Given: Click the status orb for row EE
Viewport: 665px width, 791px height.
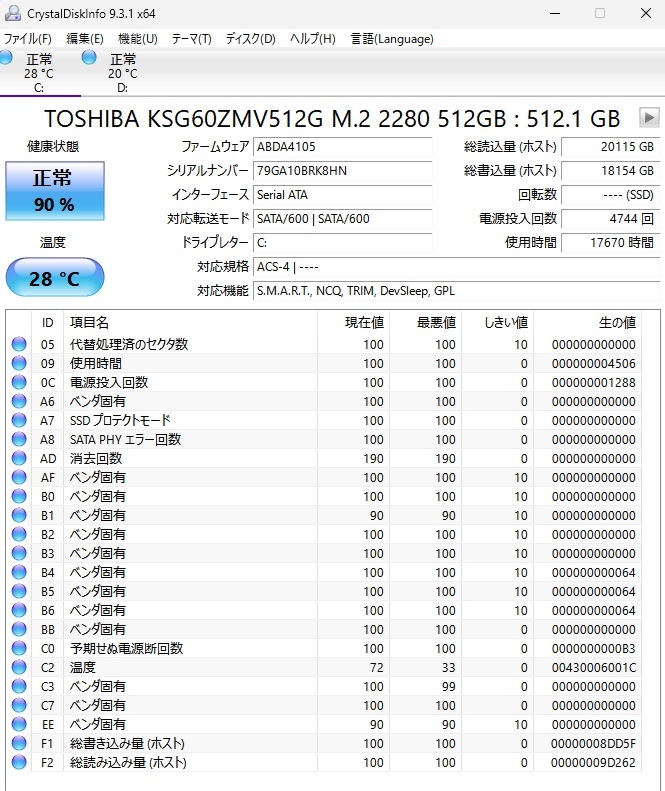Looking at the screenshot, I should coord(19,724).
